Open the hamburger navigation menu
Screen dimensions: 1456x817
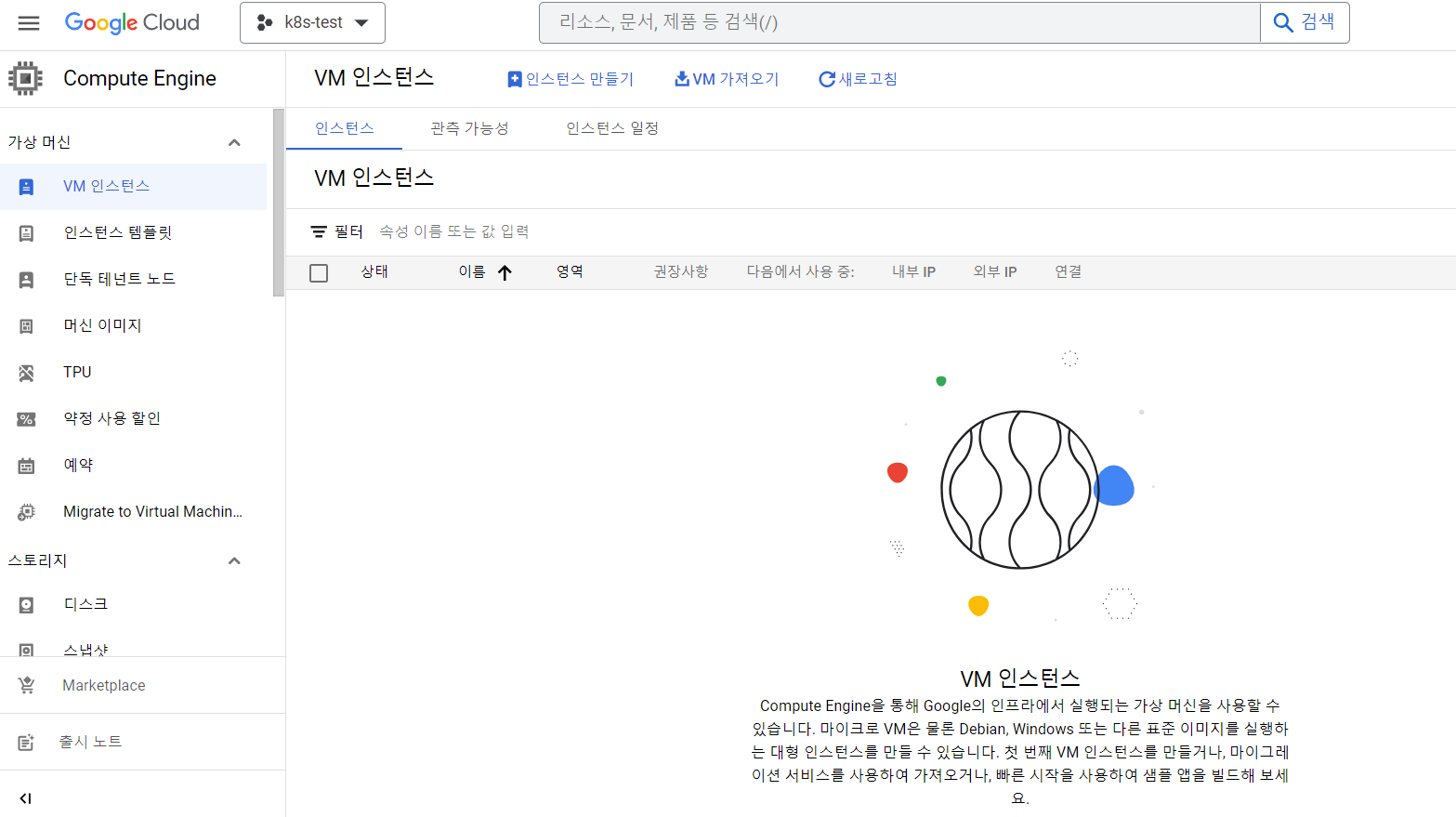point(29,23)
